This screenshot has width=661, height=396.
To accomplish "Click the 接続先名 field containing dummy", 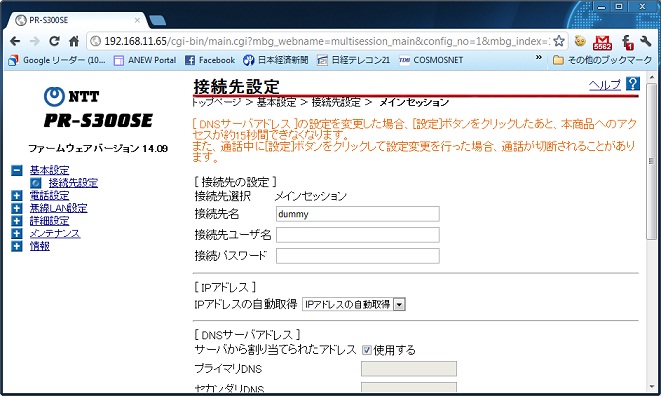I will pyautogui.click(x=358, y=214).
